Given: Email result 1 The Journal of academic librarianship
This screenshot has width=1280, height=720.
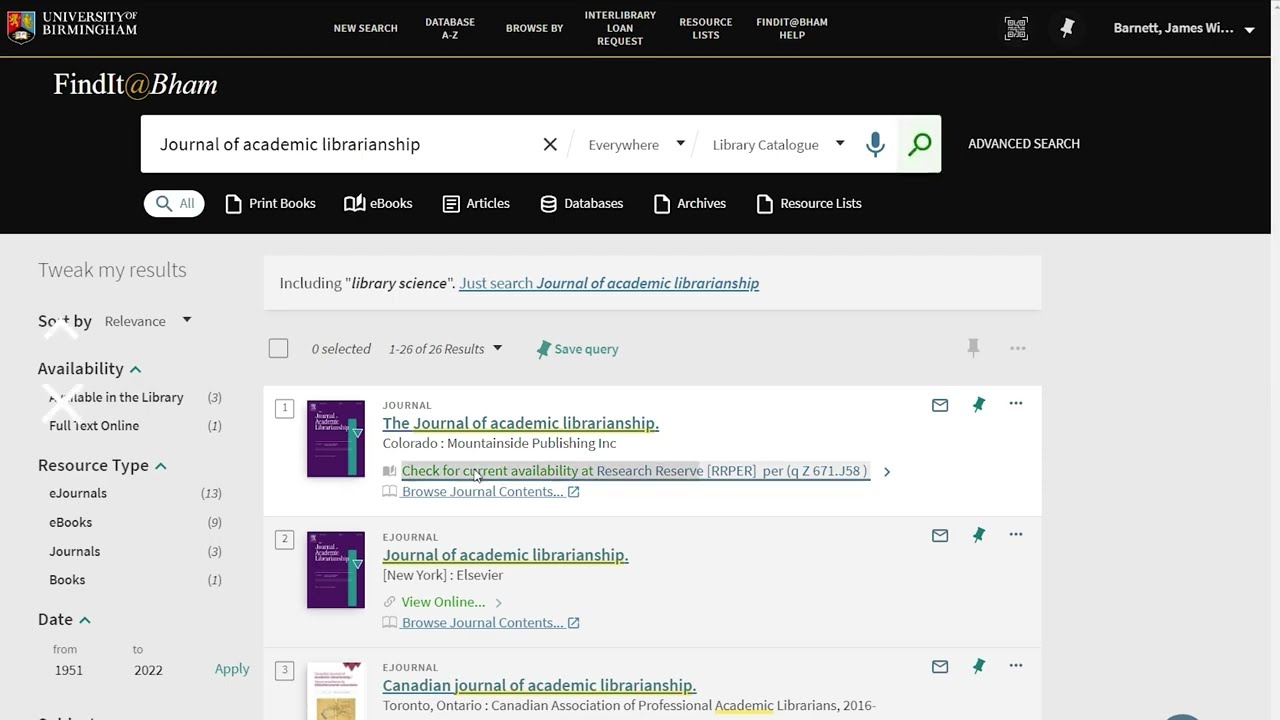Looking at the screenshot, I should click(940, 405).
